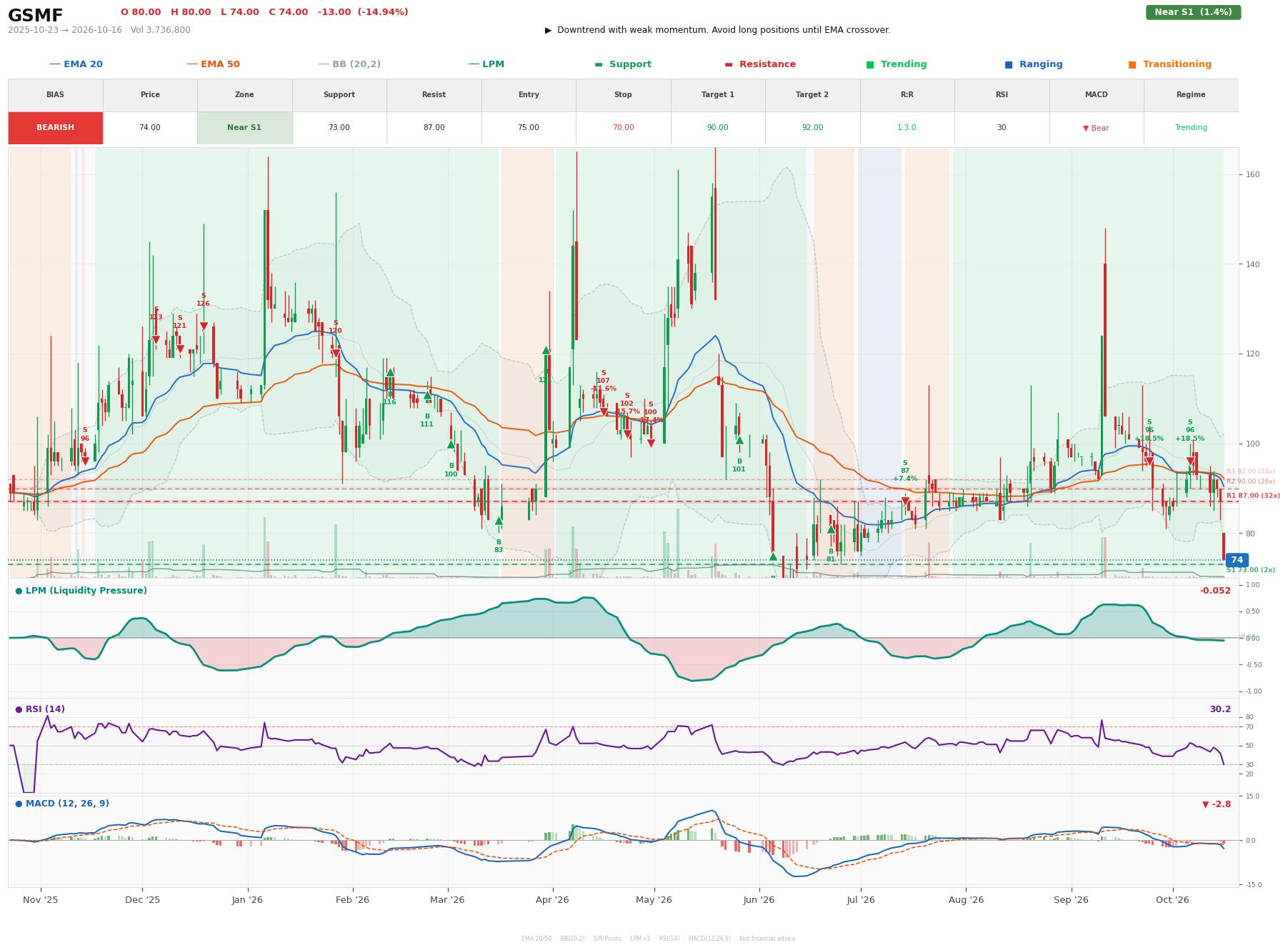Click the B 111 buy marker arrow

pos(427,395)
